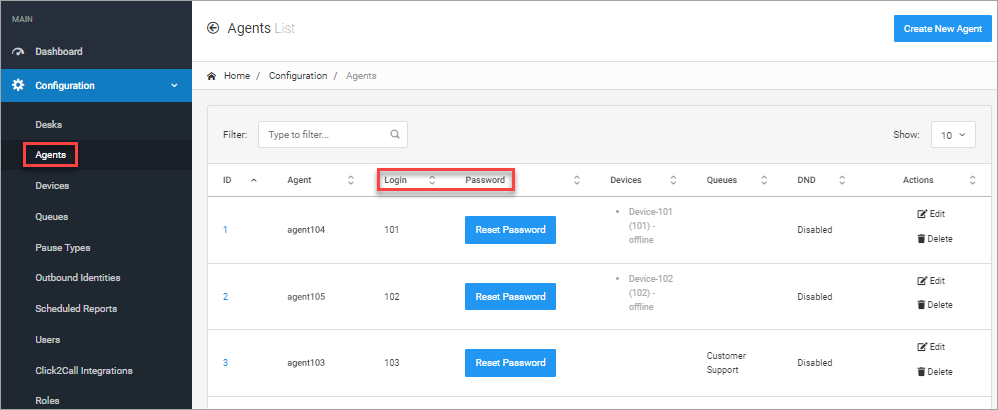
Task: Sort by ID column arrow
Action: [254, 180]
